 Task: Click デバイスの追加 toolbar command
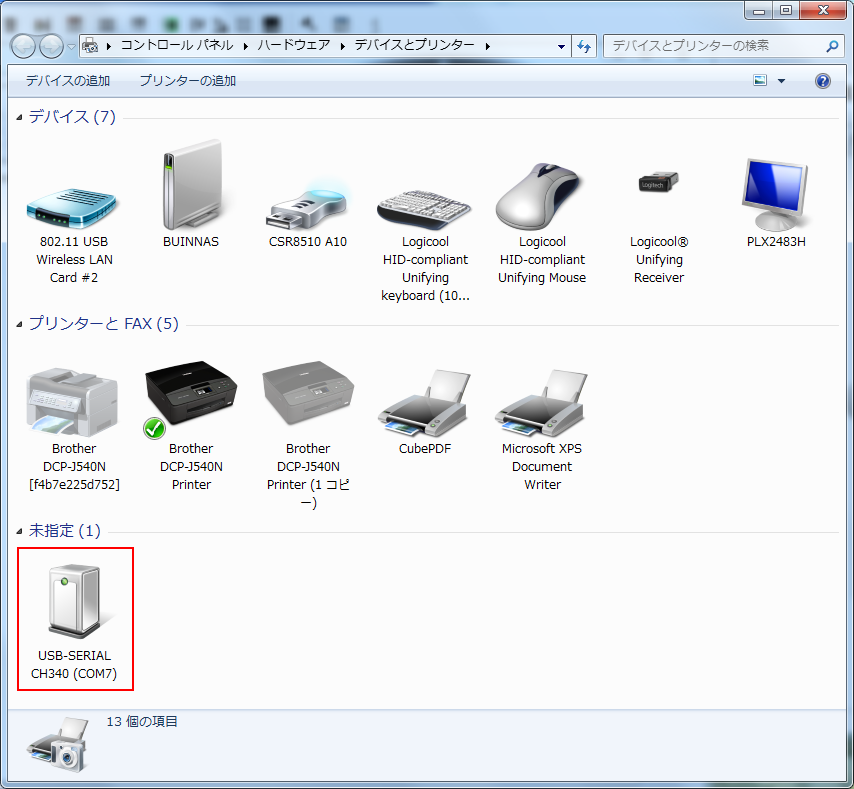[68, 81]
